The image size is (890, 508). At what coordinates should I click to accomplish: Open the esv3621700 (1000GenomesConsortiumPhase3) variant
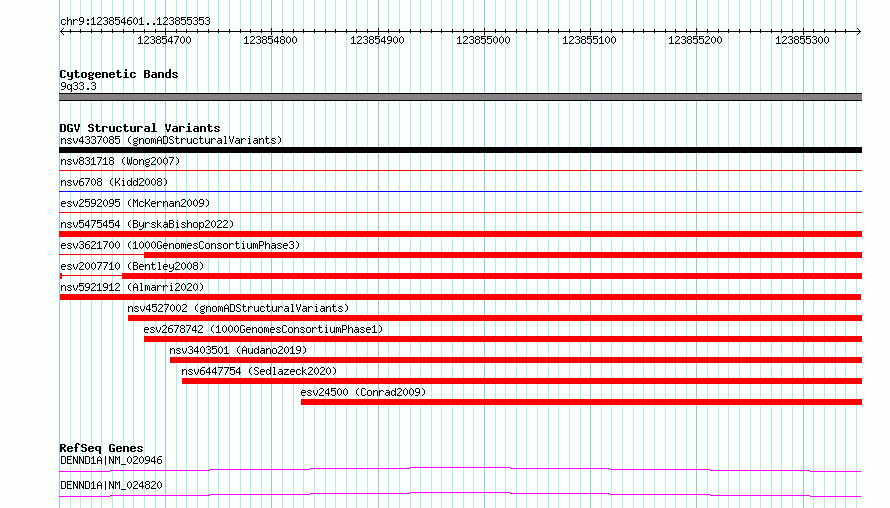180,245
